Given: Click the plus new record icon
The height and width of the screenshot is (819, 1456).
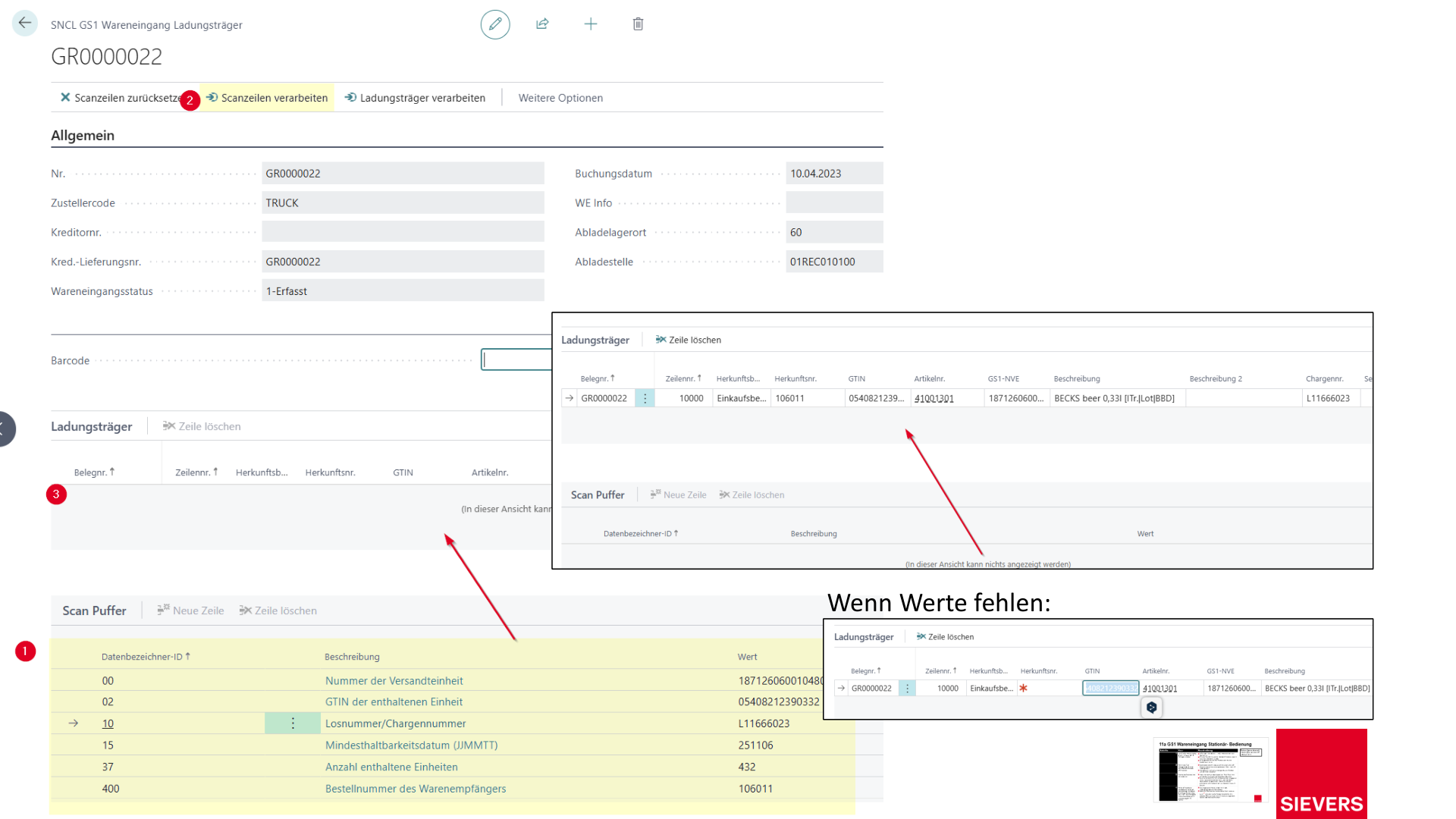Looking at the screenshot, I should [x=591, y=24].
